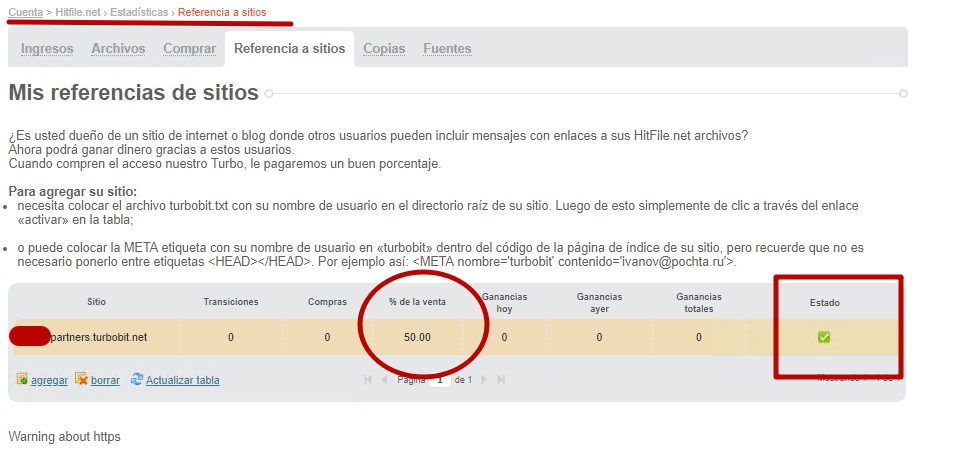
Task: Open the Fuentes tab
Action: (447, 49)
